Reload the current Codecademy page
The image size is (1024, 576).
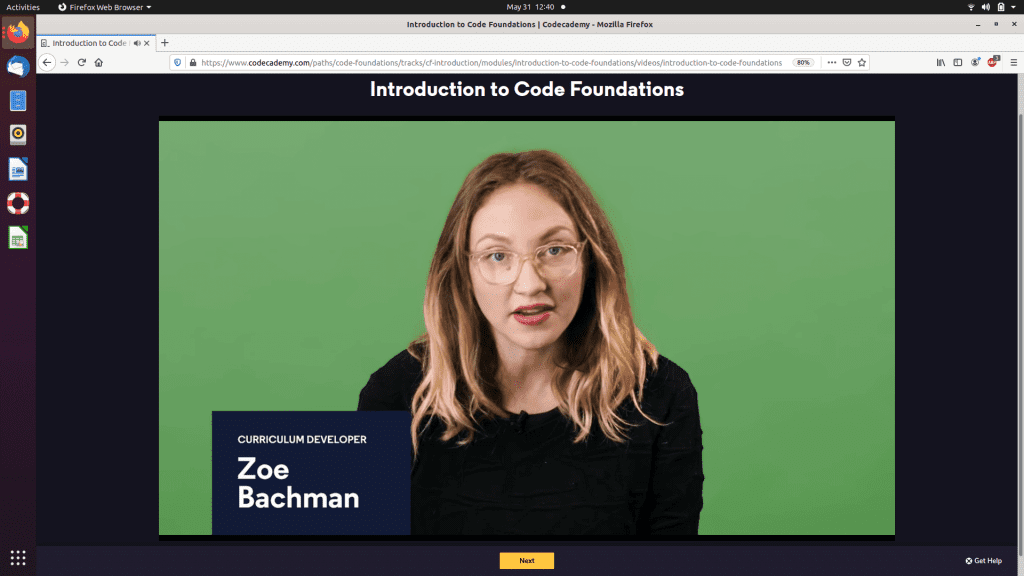point(82,63)
